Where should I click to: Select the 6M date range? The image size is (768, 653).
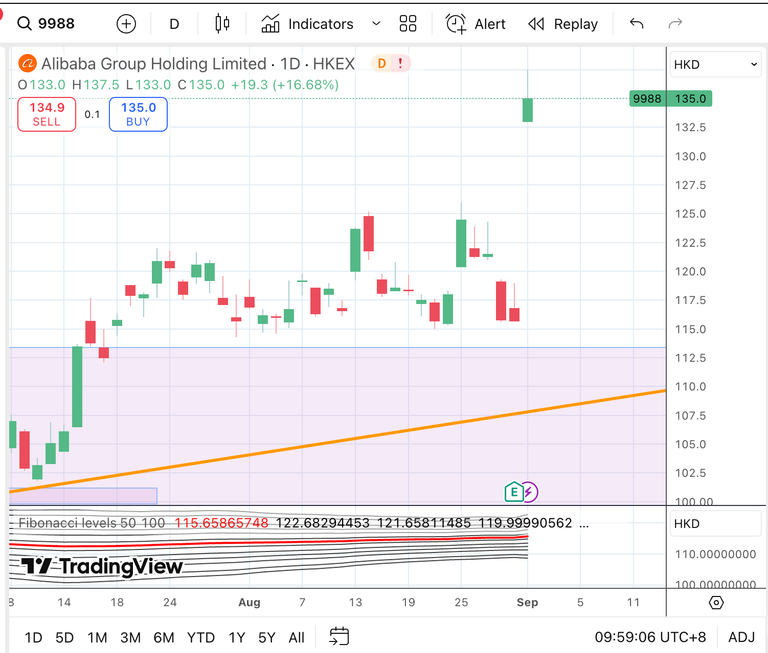pos(164,637)
